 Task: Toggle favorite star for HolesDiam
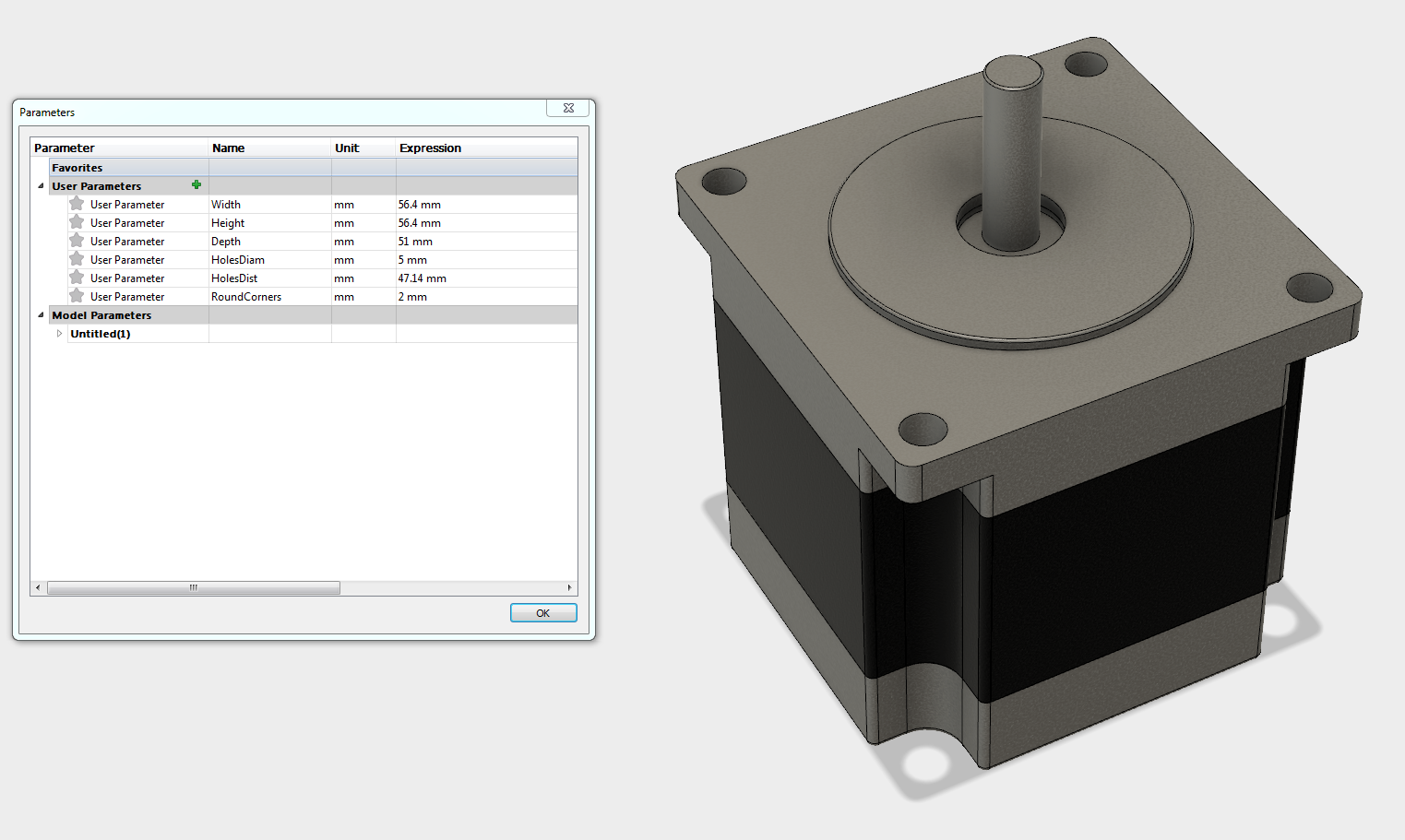[x=77, y=259]
